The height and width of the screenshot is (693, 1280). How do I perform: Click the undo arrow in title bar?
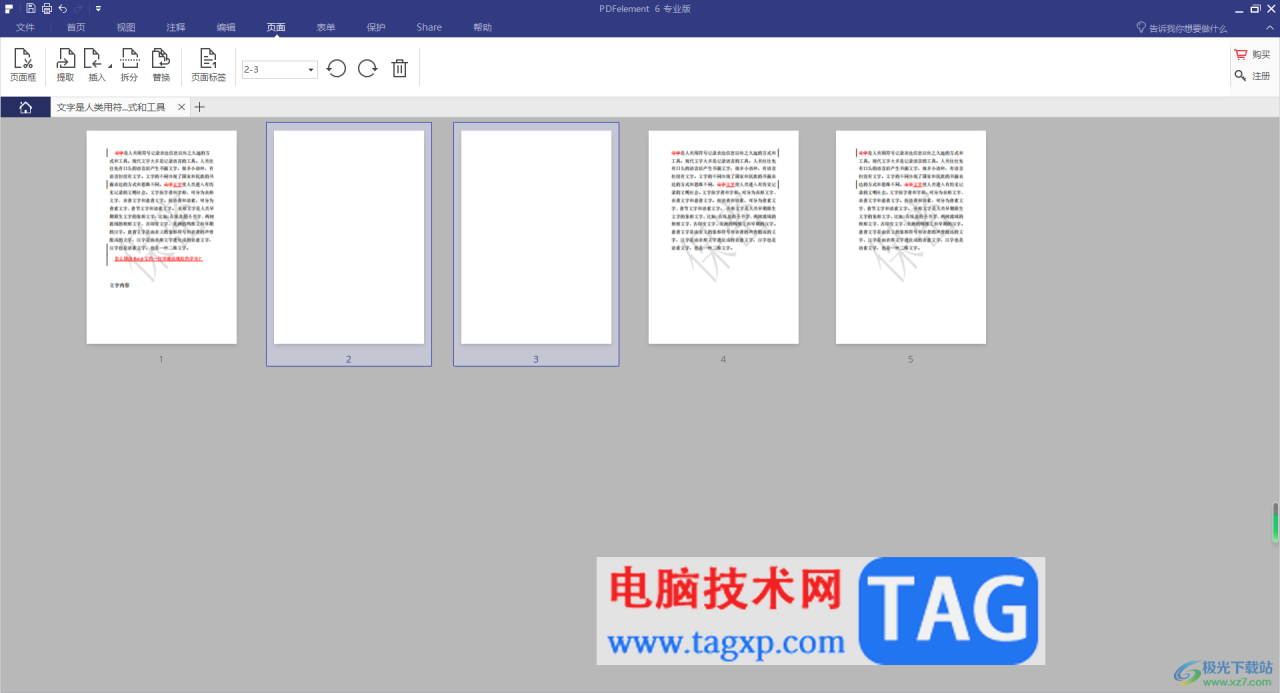tap(62, 8)
